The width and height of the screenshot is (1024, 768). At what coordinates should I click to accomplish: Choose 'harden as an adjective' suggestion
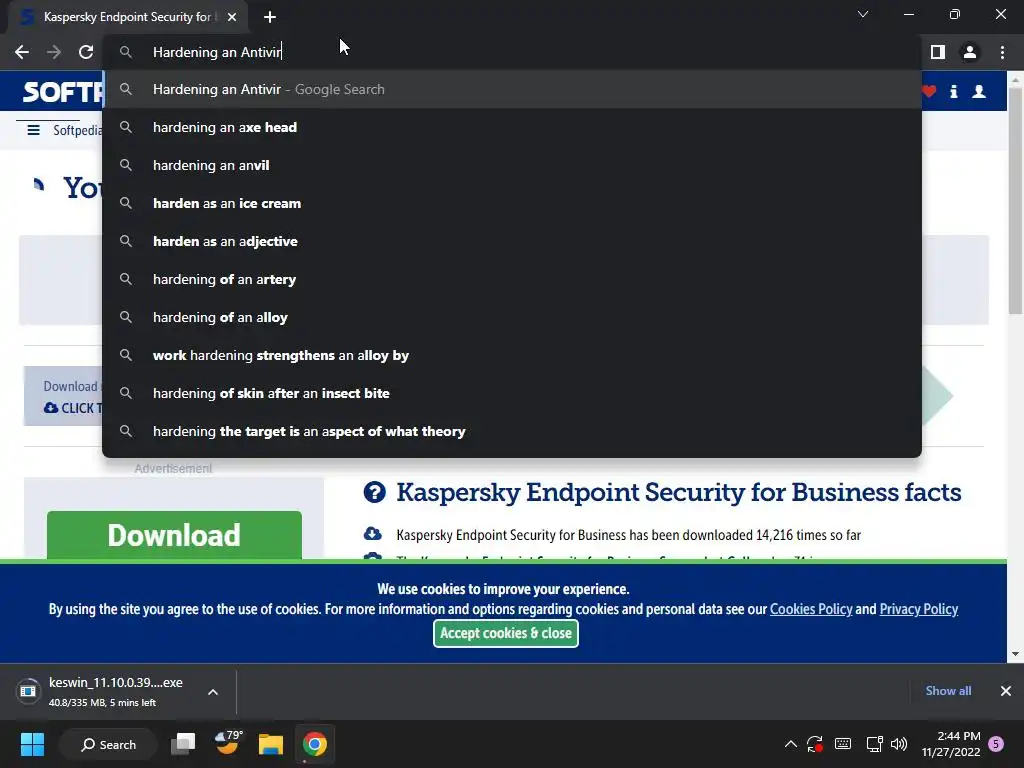point(512,241)
